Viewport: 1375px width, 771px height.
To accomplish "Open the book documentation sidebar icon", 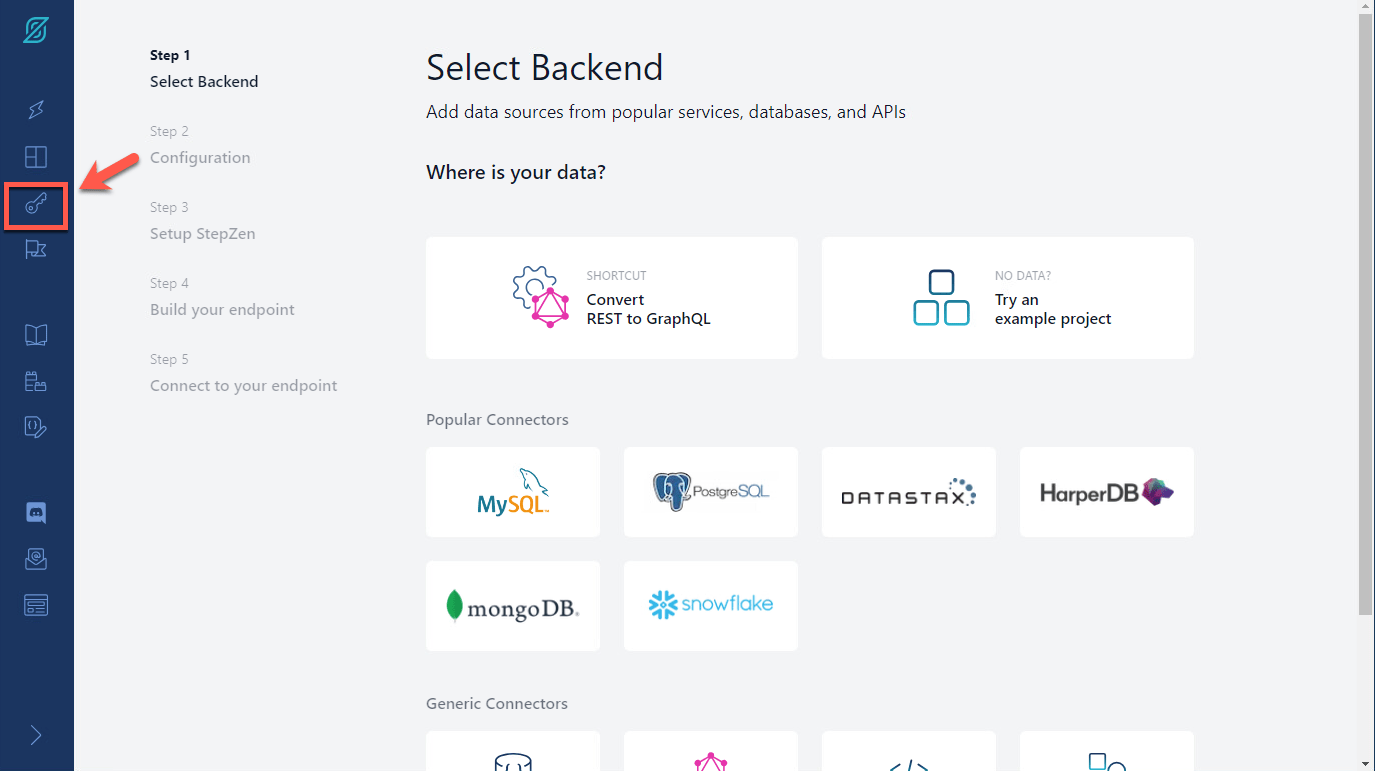I will coord(36,335).
